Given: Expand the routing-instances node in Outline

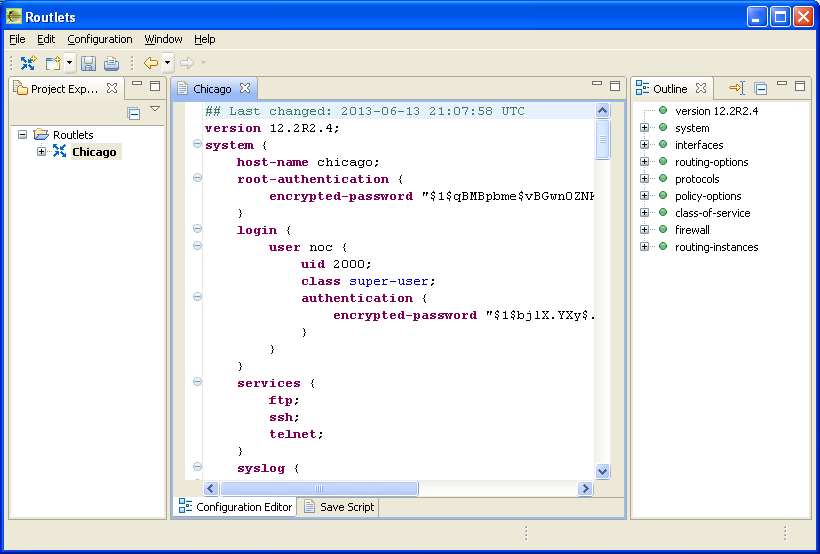Looking at the screenshot, I should click(644, 246).
